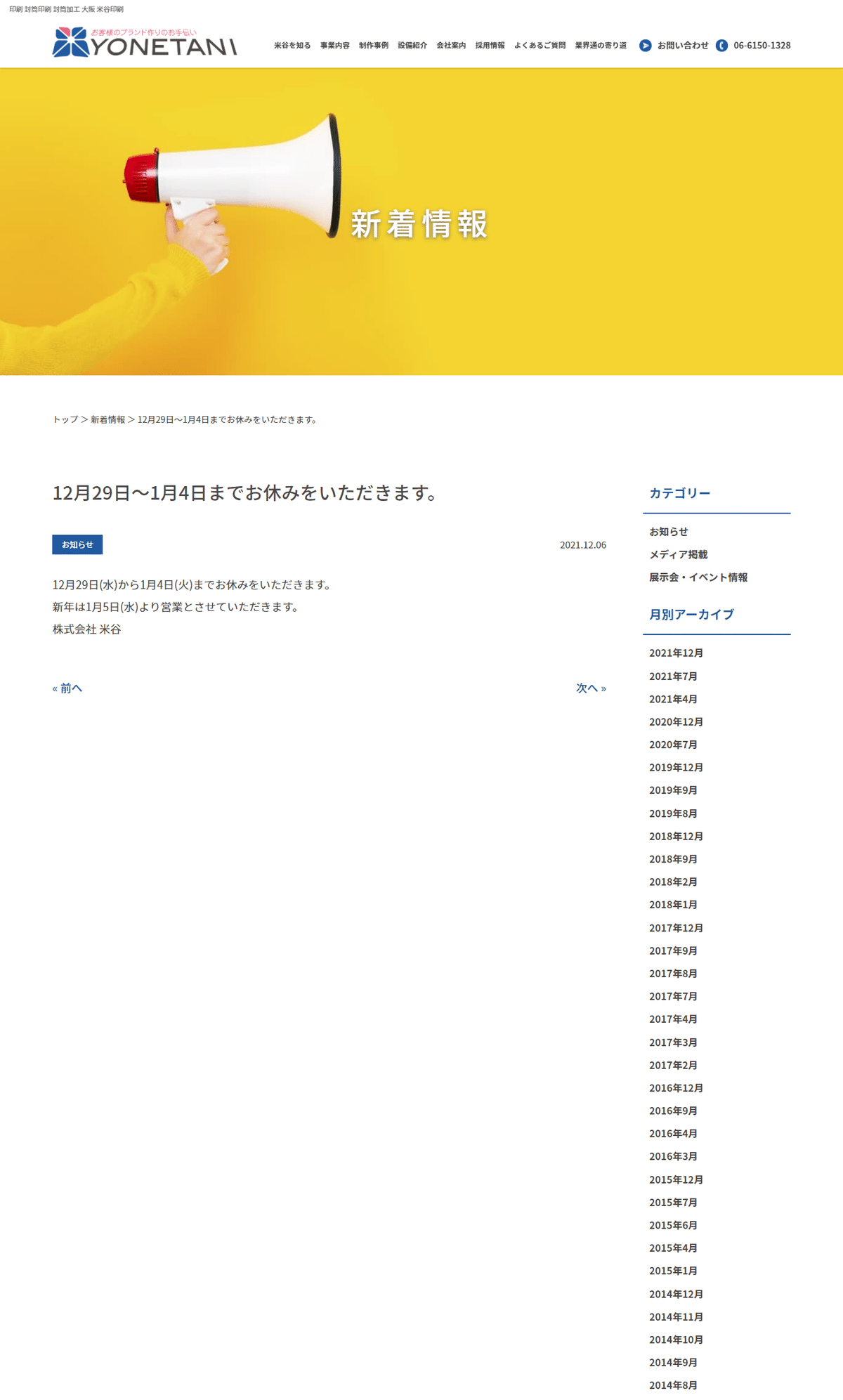Open the 2018年9月 archive

(x=673, y=859)
